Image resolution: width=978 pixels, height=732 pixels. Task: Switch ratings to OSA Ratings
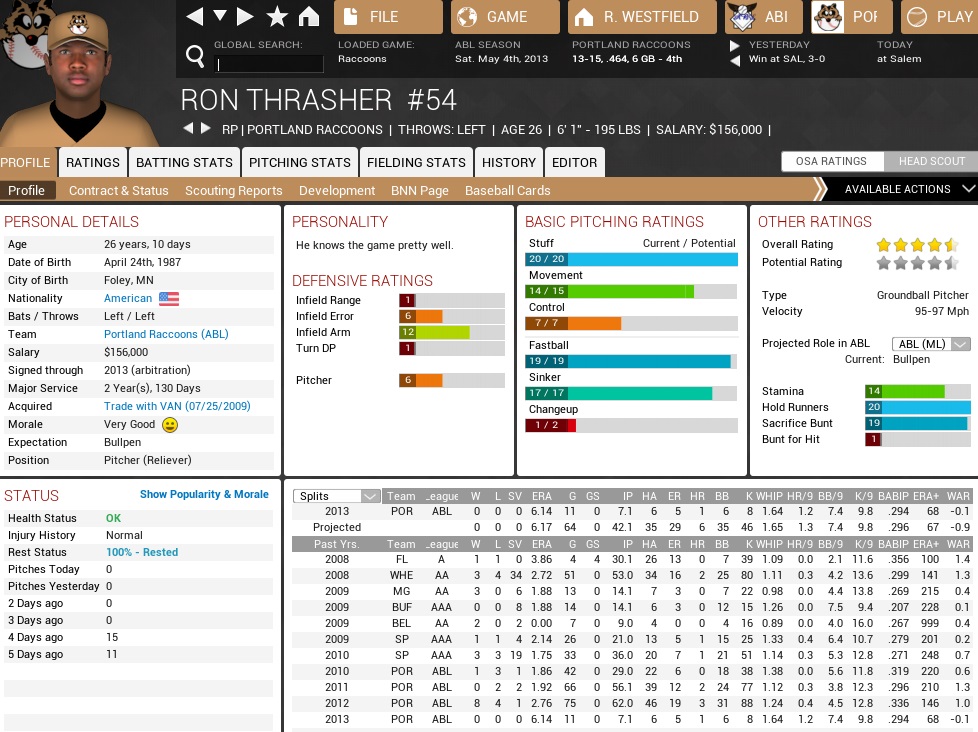[831, 161]
